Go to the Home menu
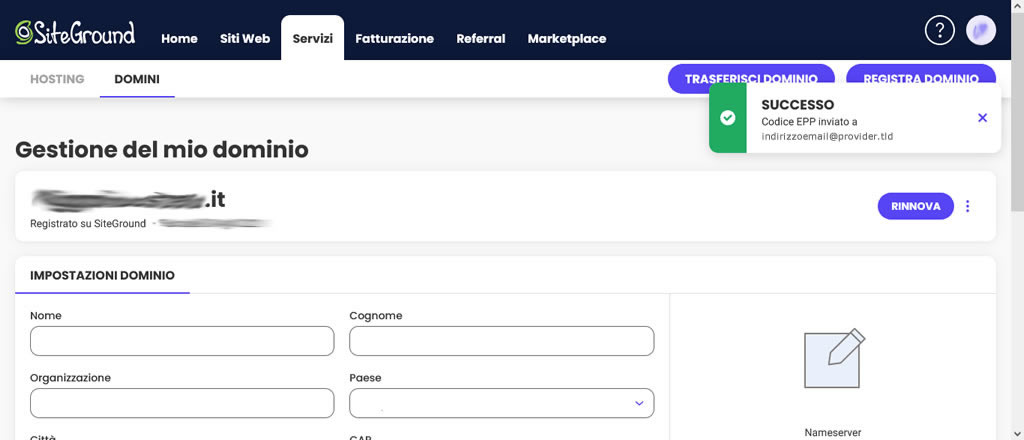This screenshot has height=440, width=1024. coord(180,39)
